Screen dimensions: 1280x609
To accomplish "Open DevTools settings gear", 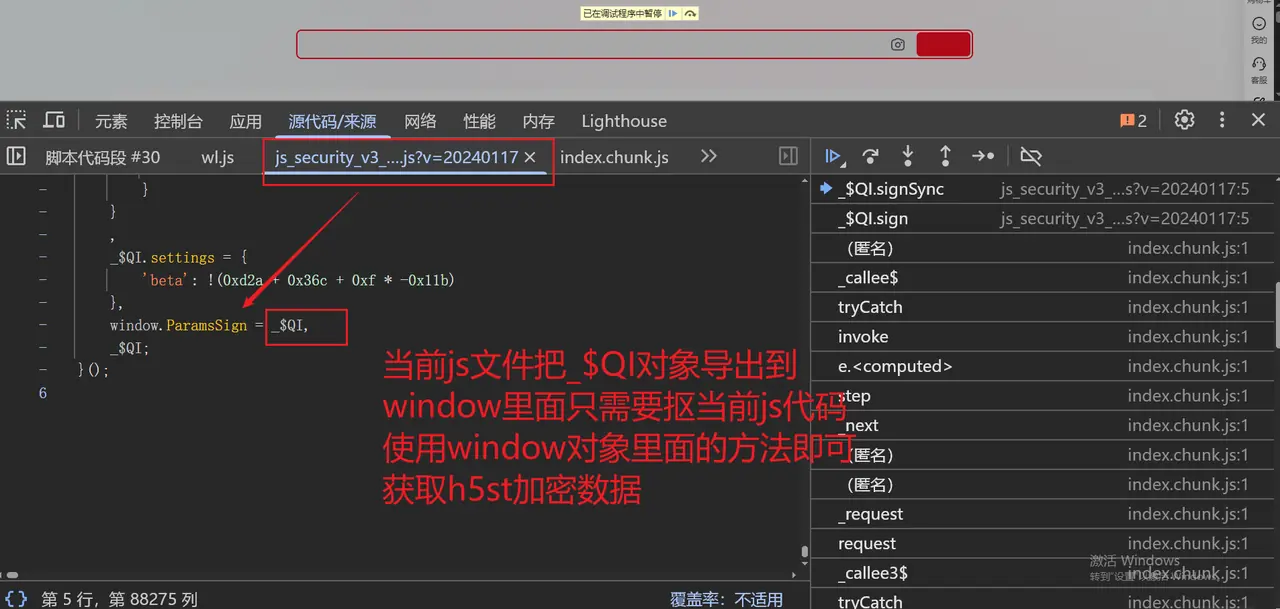I will (1184, 119).
